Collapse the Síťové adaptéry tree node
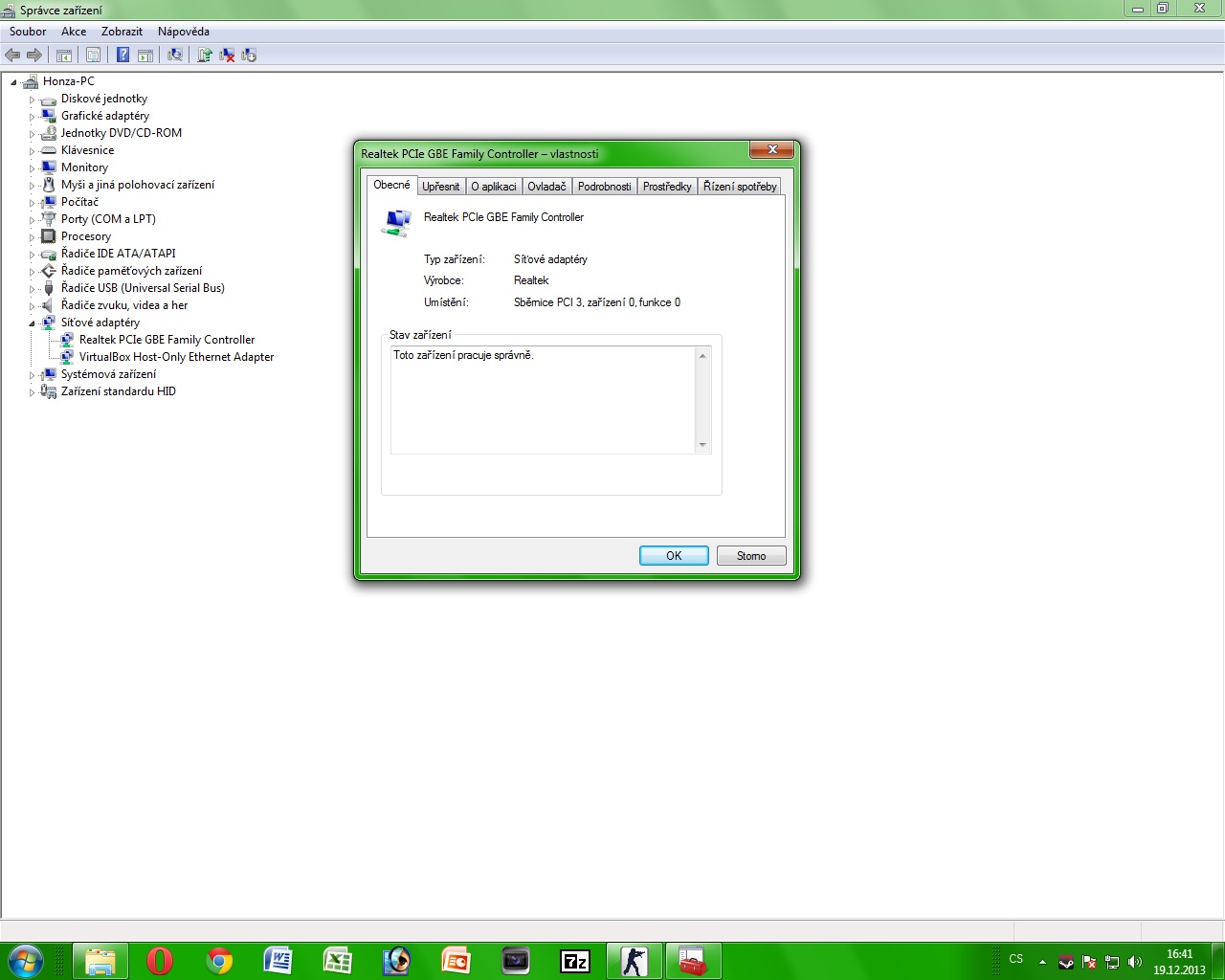 pos(32,323)
